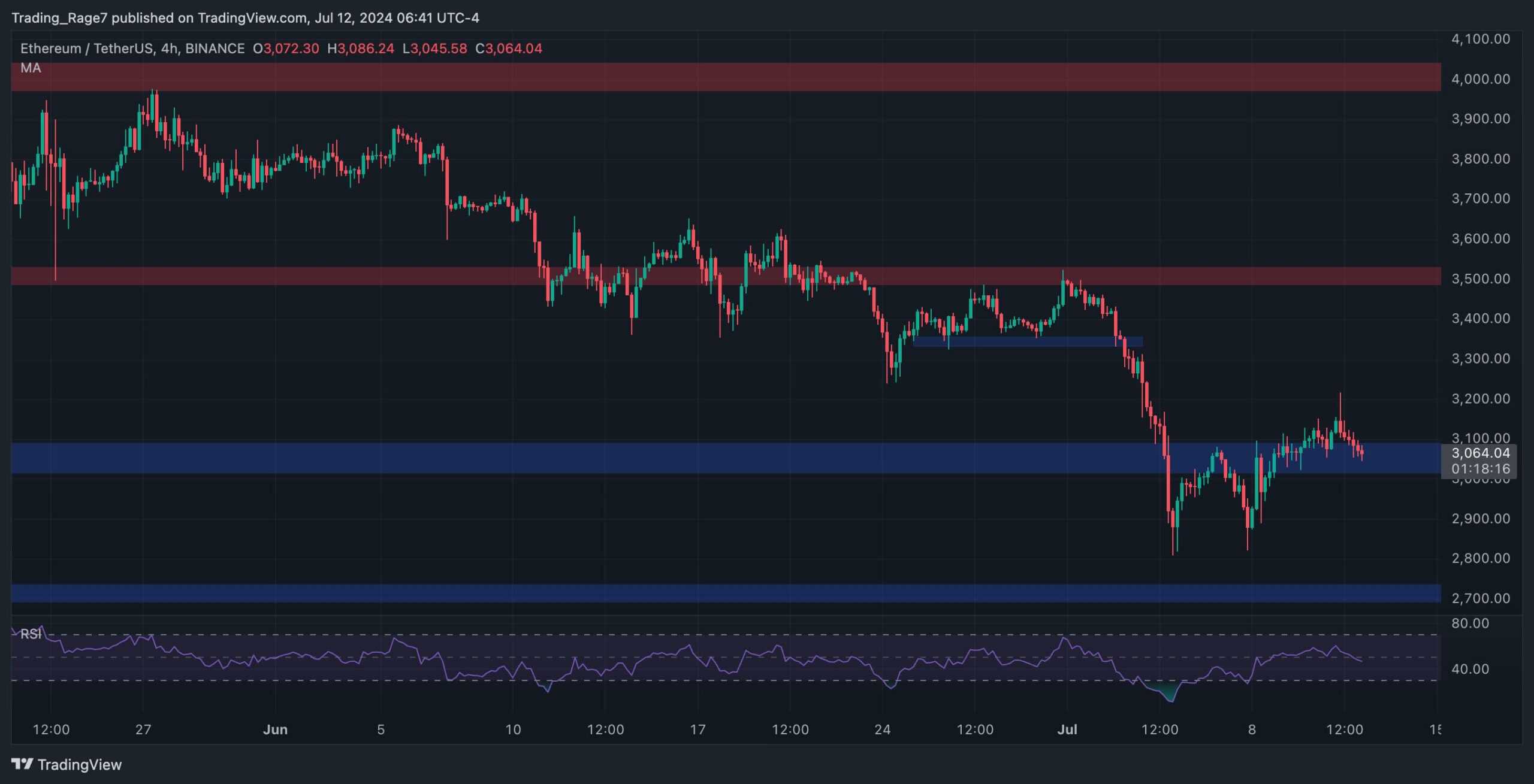Select the MA indicator label

(x=31, y=68)
